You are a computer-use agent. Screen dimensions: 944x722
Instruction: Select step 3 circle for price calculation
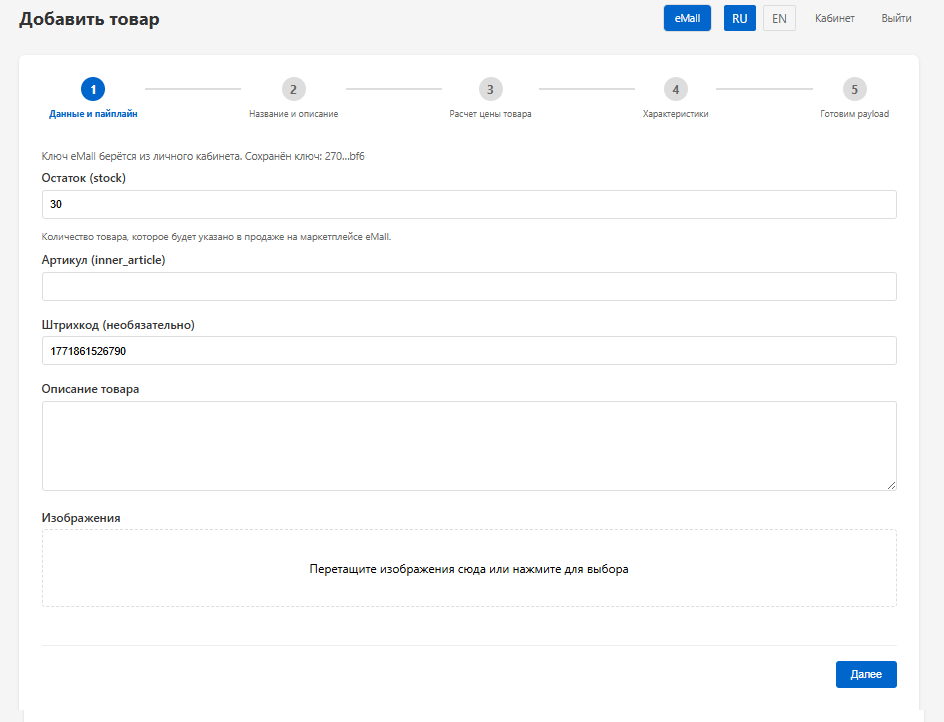490,89
